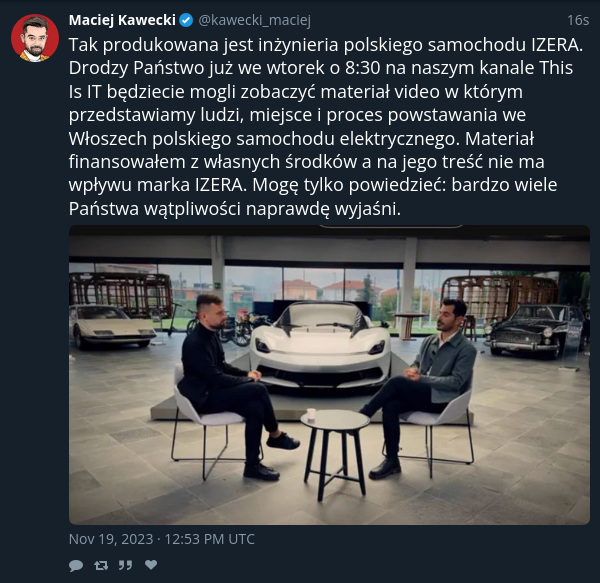Click the quote marks icon
This screenshot has height=583, width=600.
pos(126,565)
